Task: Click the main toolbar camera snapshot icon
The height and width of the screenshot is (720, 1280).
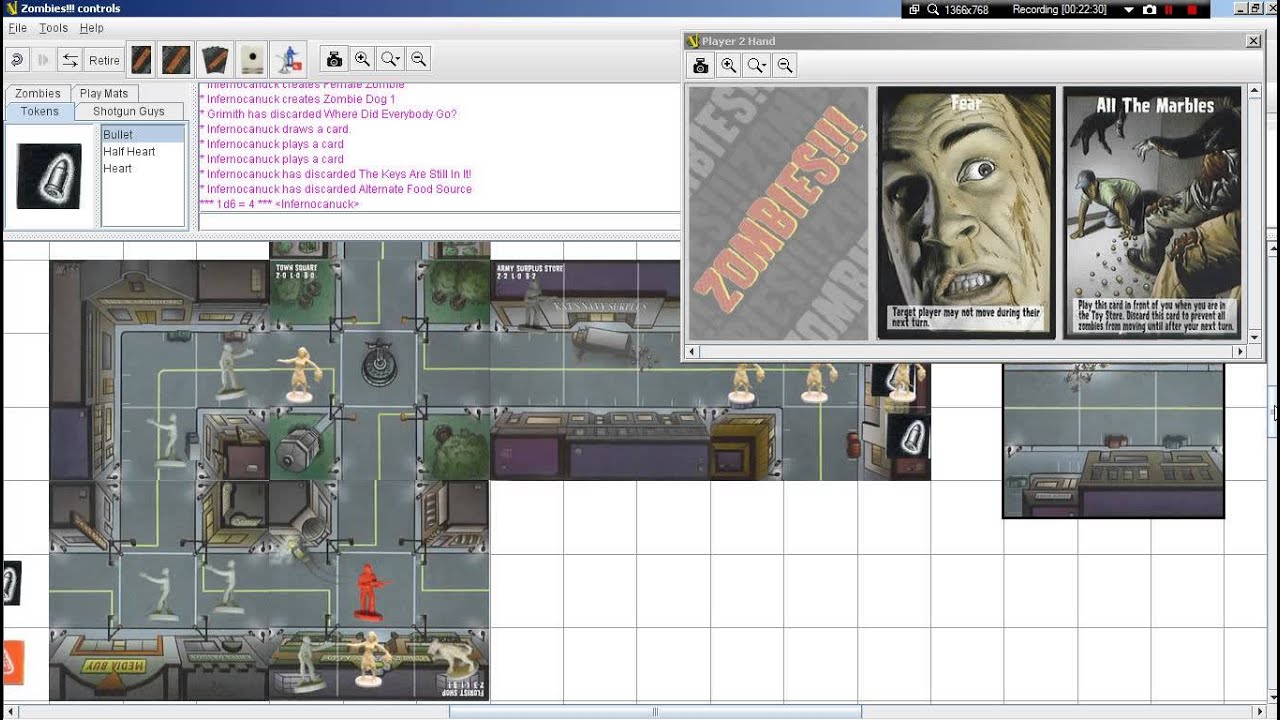Action: point(335,60)
